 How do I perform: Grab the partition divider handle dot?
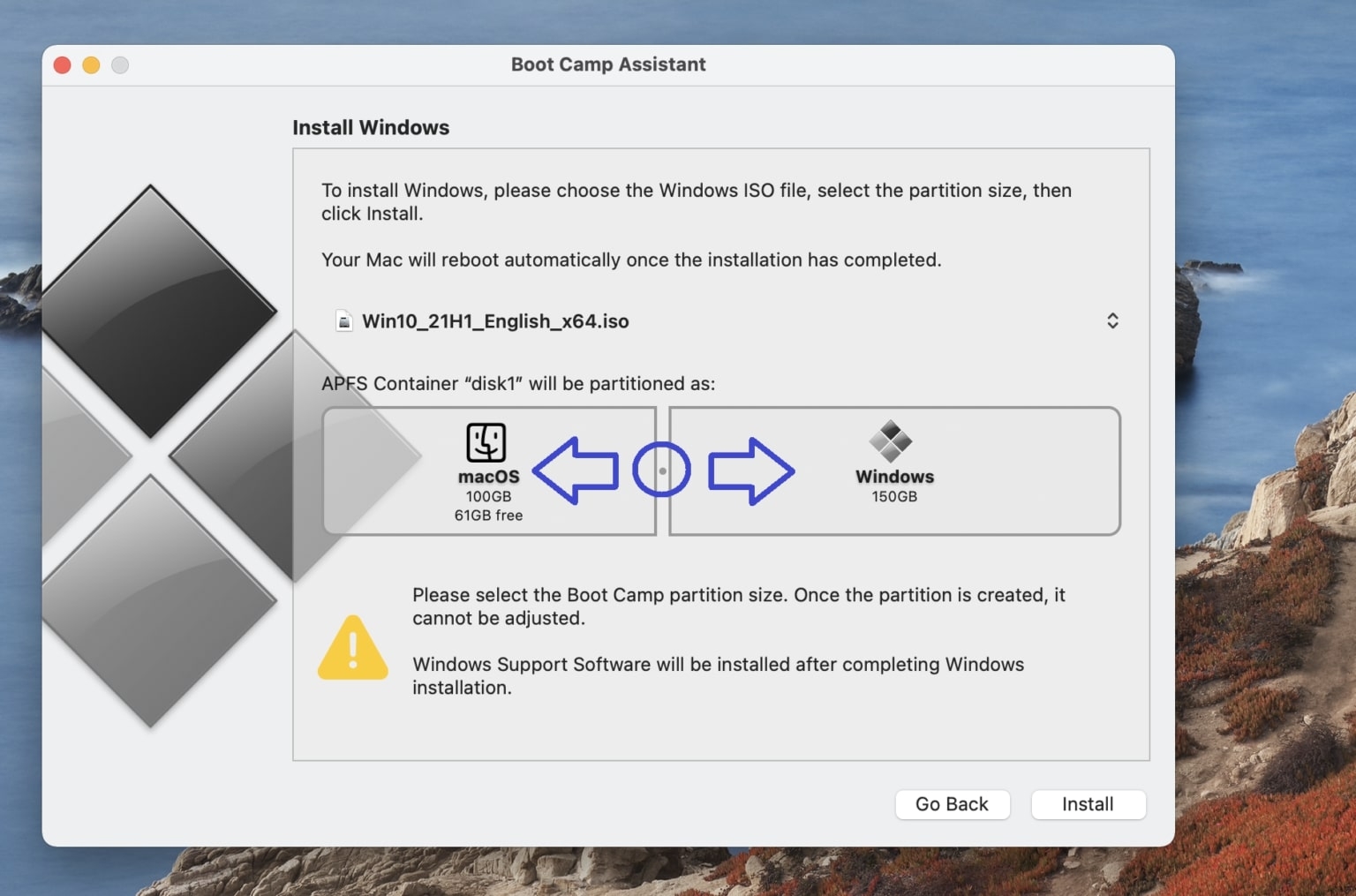pyautogui.click(x=662, y=471)
